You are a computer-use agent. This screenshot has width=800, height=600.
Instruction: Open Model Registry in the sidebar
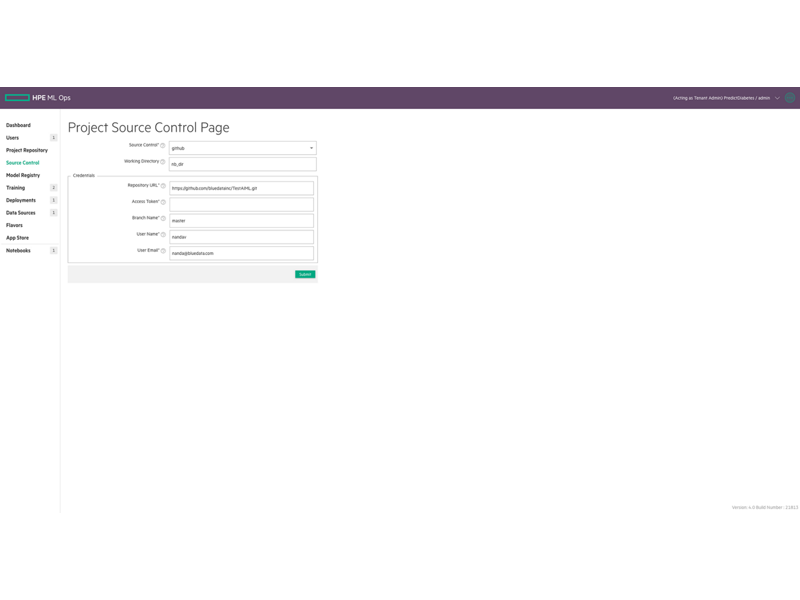(23, 176)
